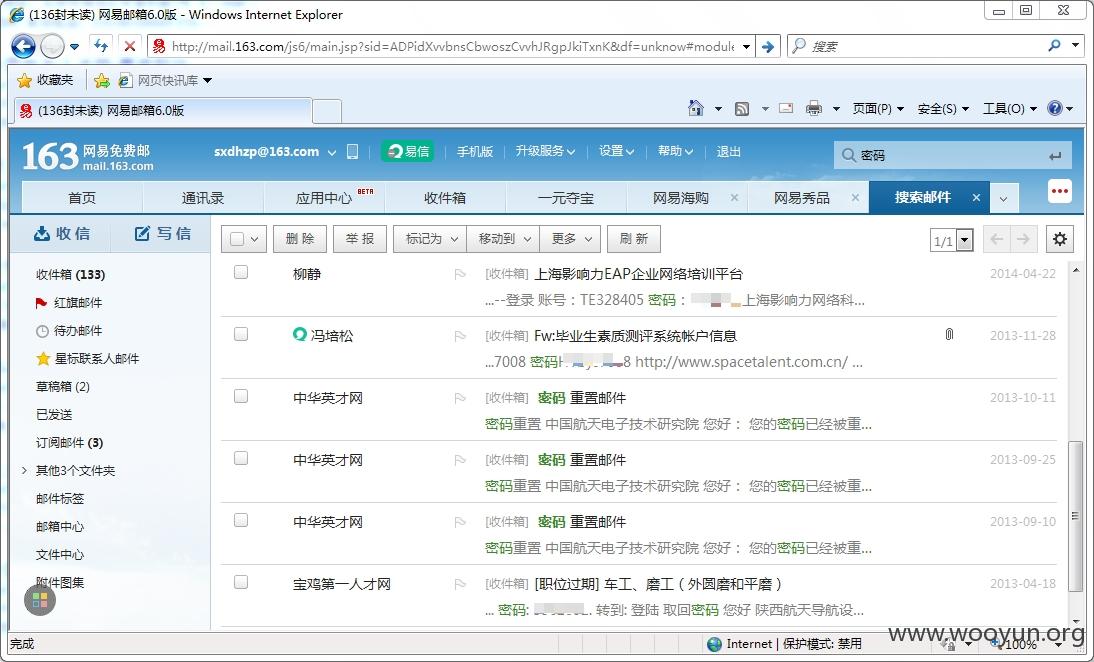Expand account dropdown next to sxdhzp@163.com
The image size is (1094, 662).
332,152
